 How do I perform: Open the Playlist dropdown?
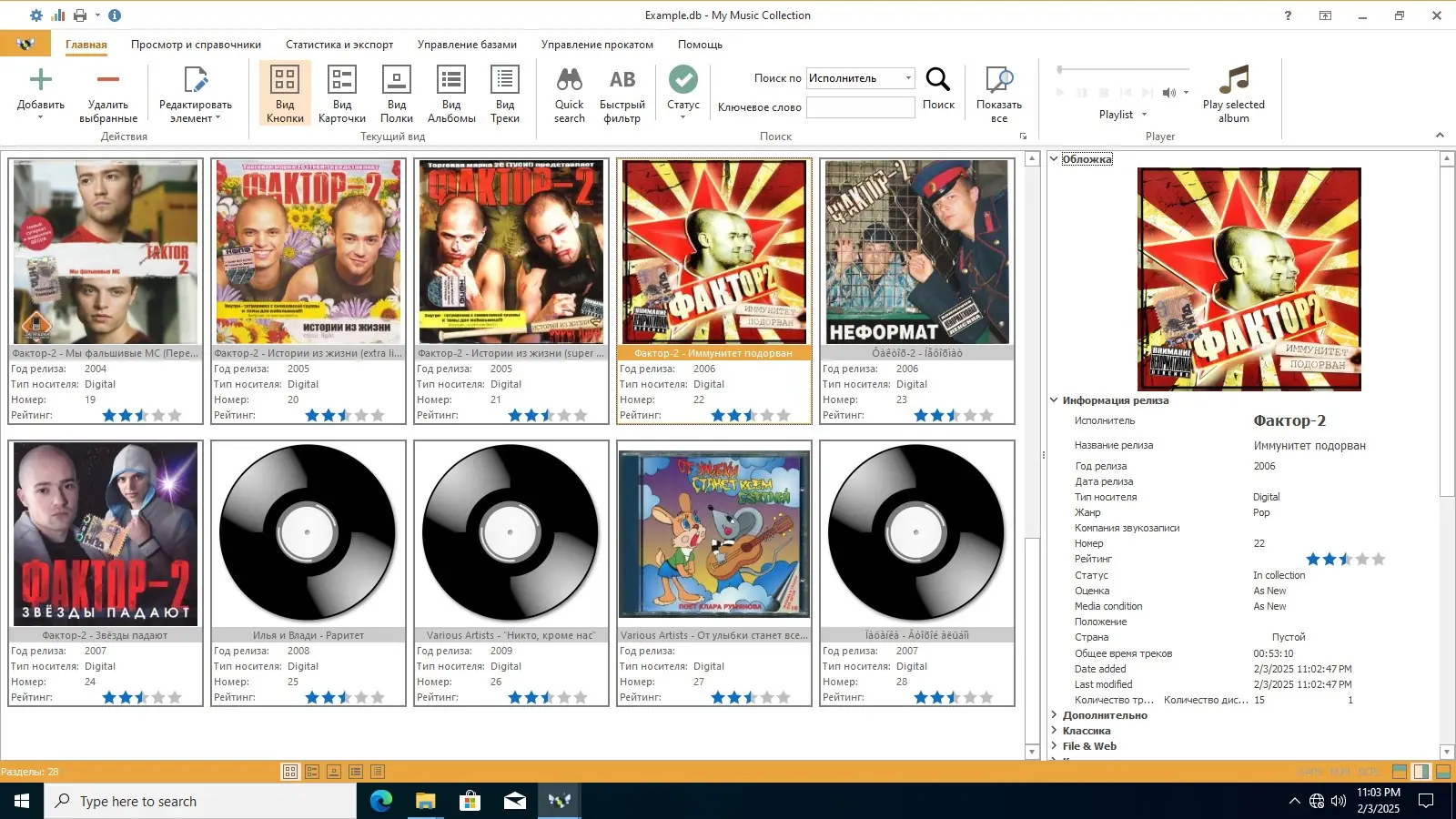[1123, 115]
